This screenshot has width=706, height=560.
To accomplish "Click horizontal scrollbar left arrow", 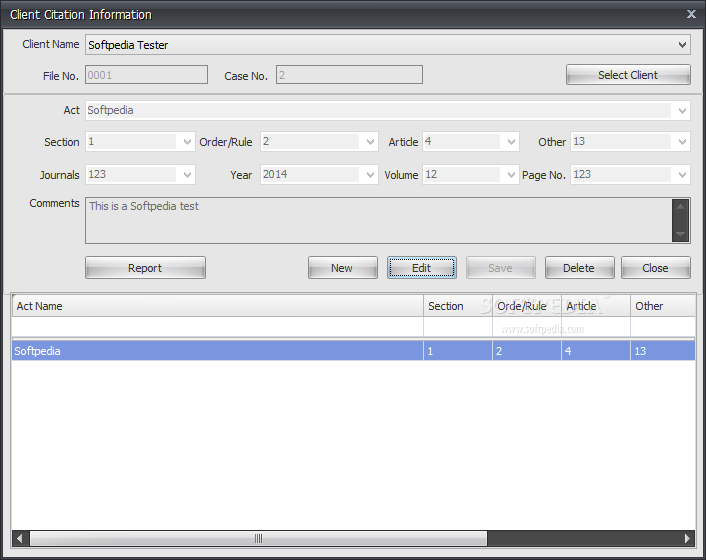I will coord(20,538).
